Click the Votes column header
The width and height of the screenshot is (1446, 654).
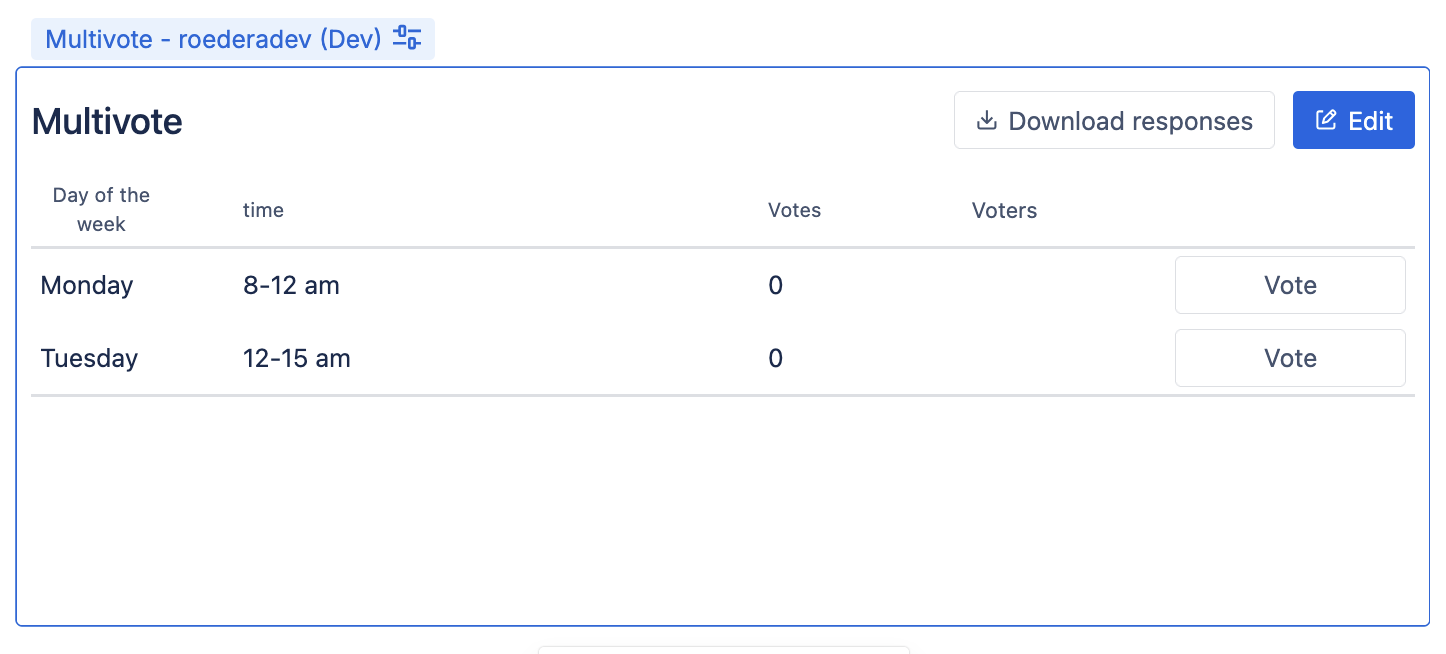pyautogui.click(x=794, y=210)
